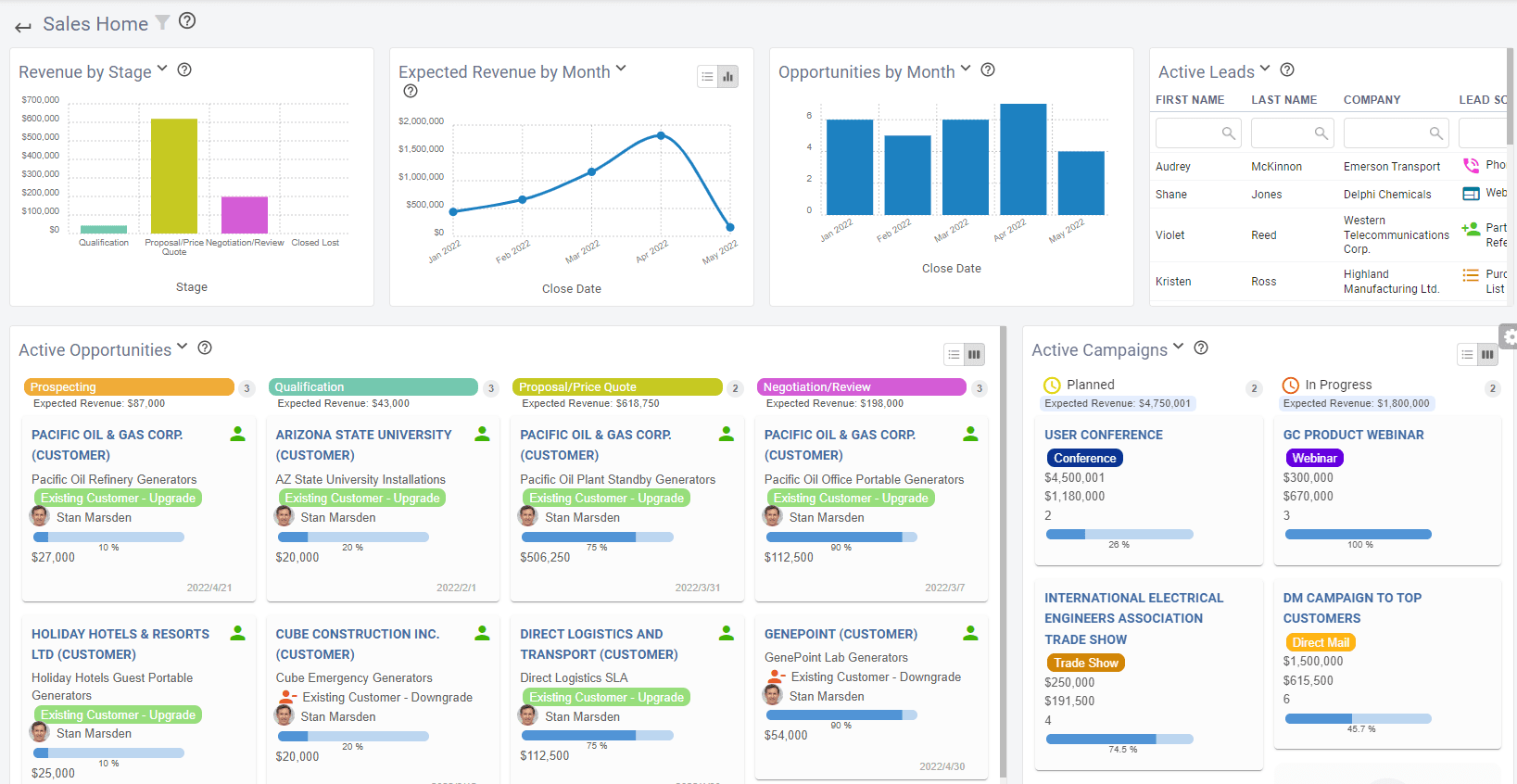The image size is (1517, 784).
Task: Click the 28% progress bar on User Conference
Action: coord(1119,534)
